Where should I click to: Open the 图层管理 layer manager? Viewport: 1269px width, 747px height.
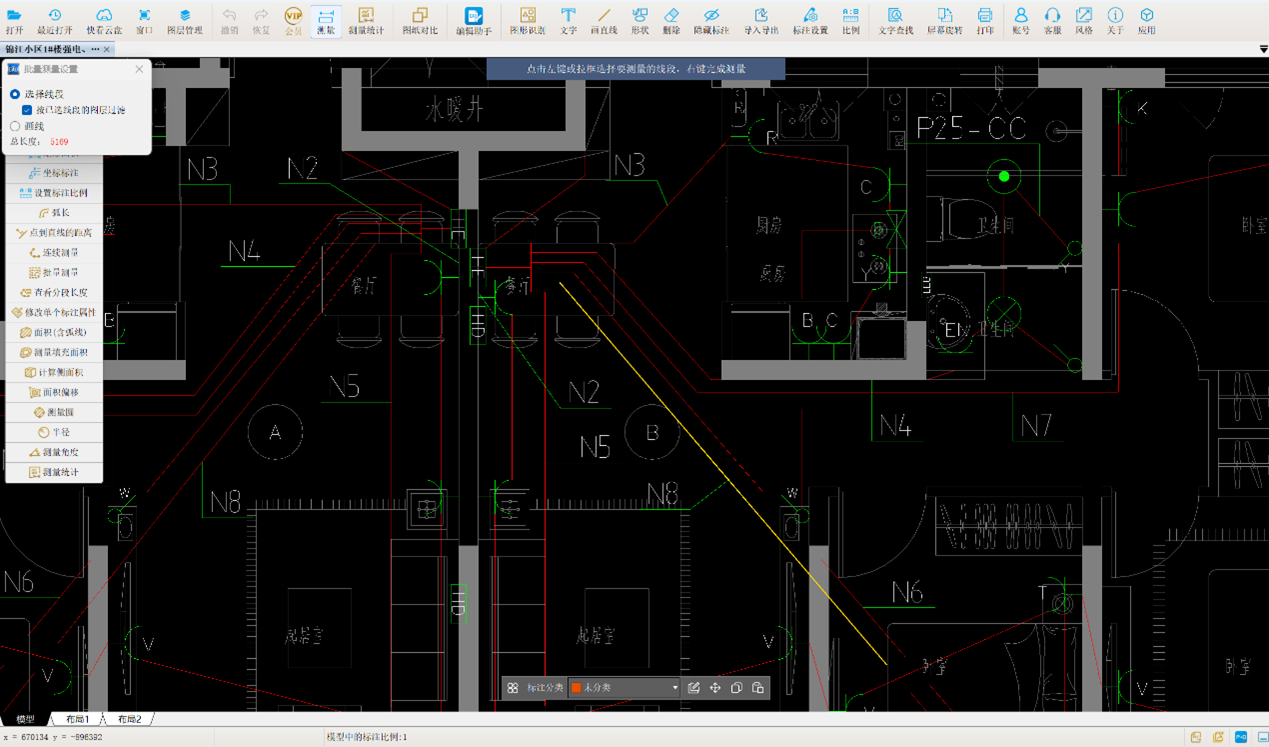(184, 20)
